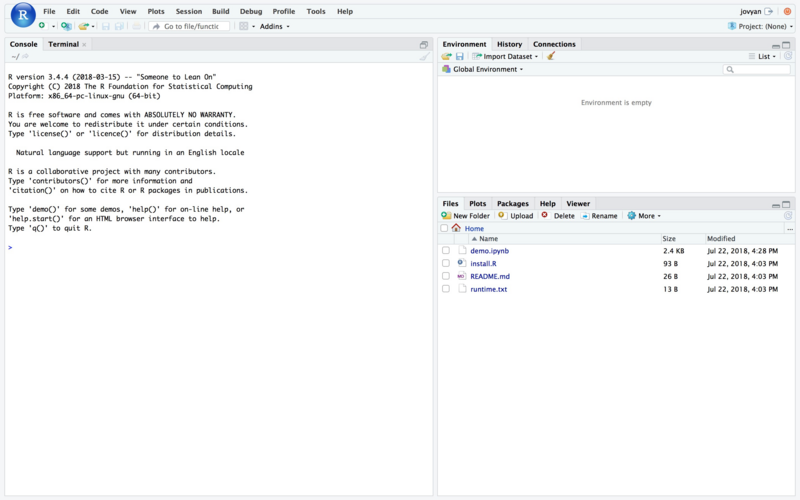Click the clear console broom icon
Screen dimensions: 800x500
coord(424,57)
